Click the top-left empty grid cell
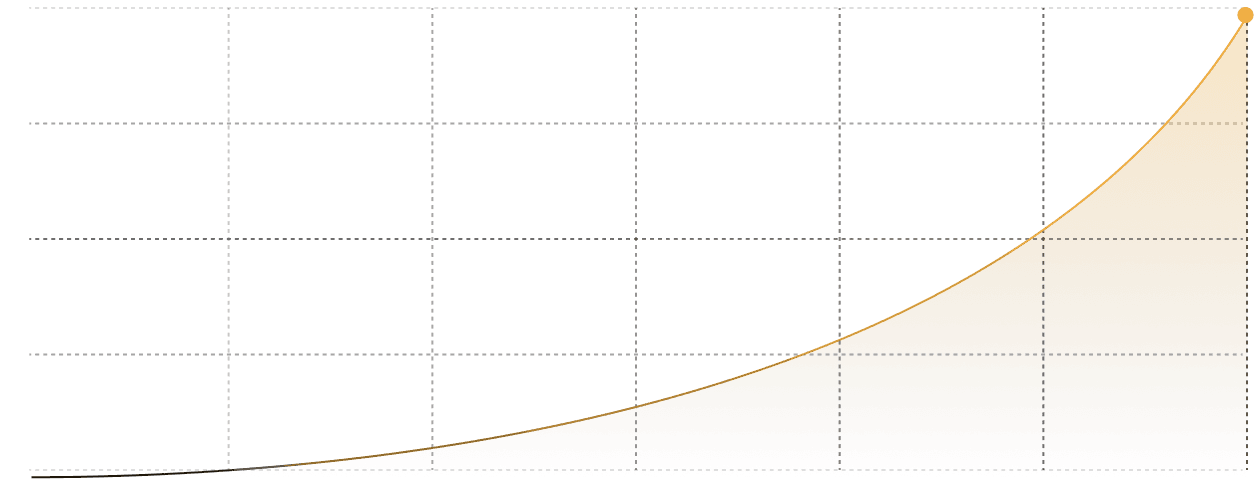This screenshot has width=1254, height=479. click(x=130, y=66)
